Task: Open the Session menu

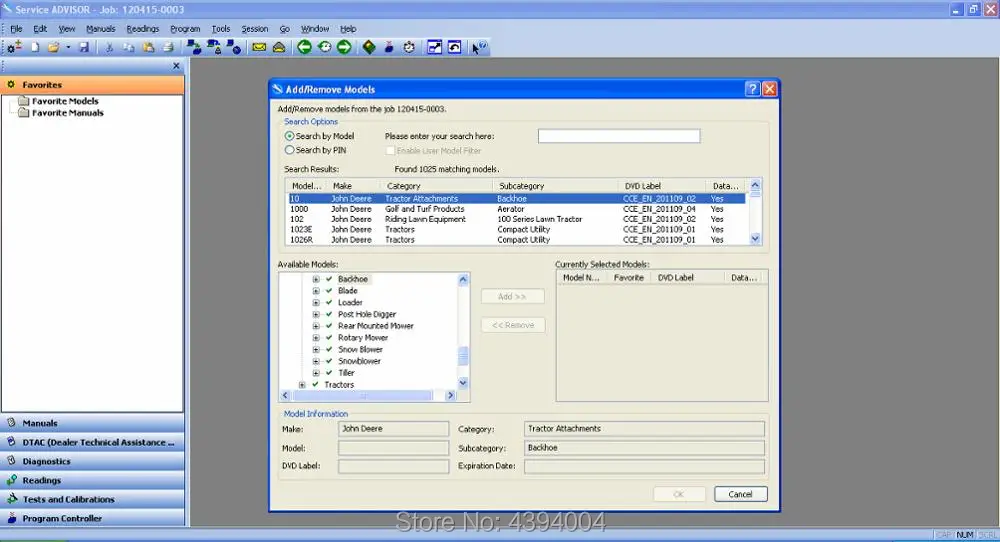Action: point(254,29)
